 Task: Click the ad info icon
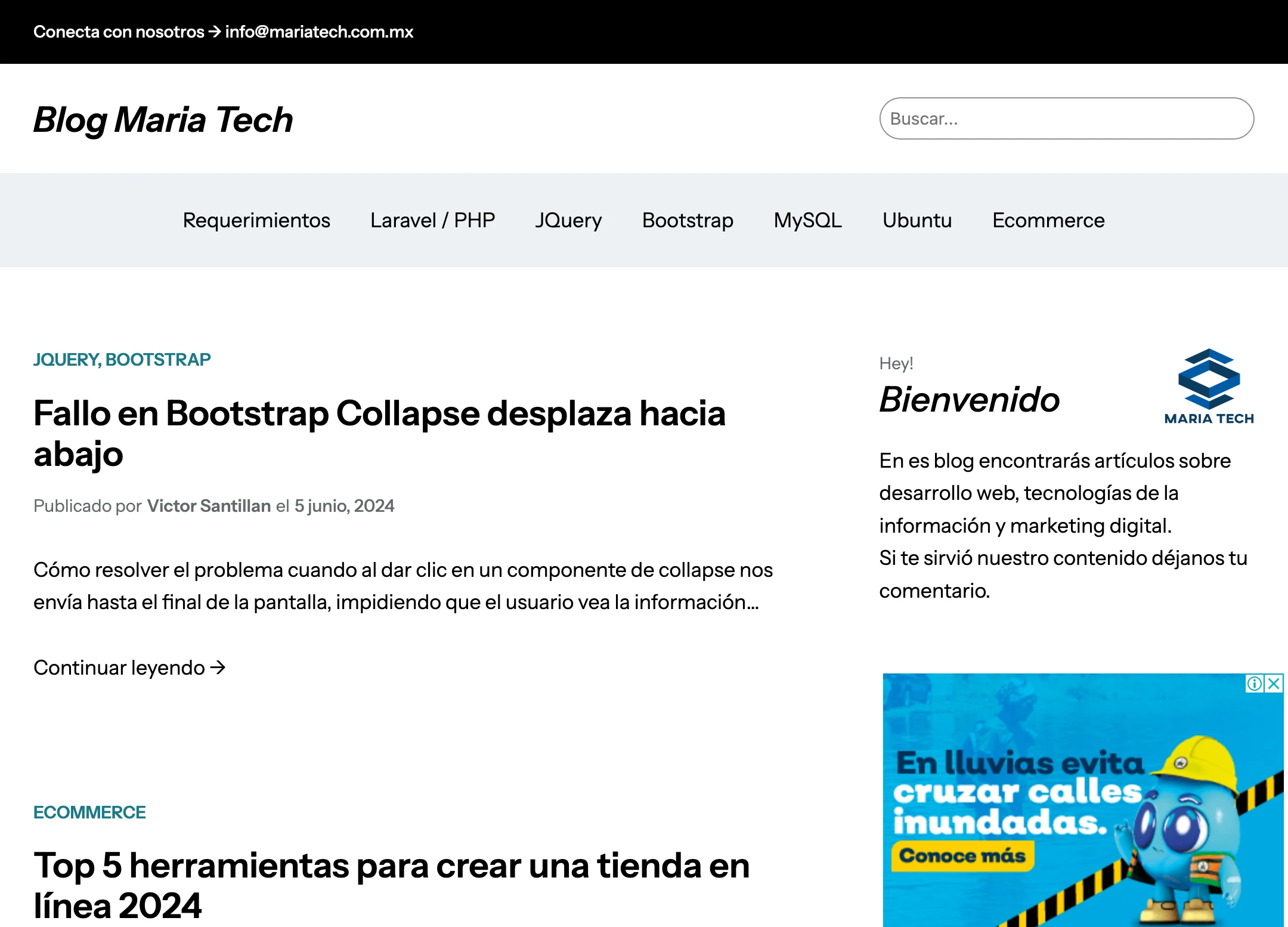click(x=1254, y=684)
